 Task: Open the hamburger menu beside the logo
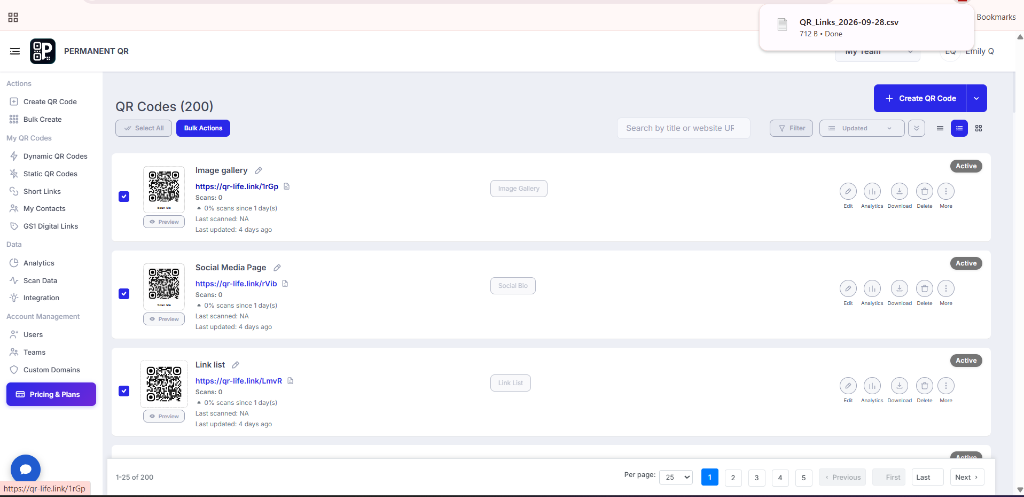[15, 51]
